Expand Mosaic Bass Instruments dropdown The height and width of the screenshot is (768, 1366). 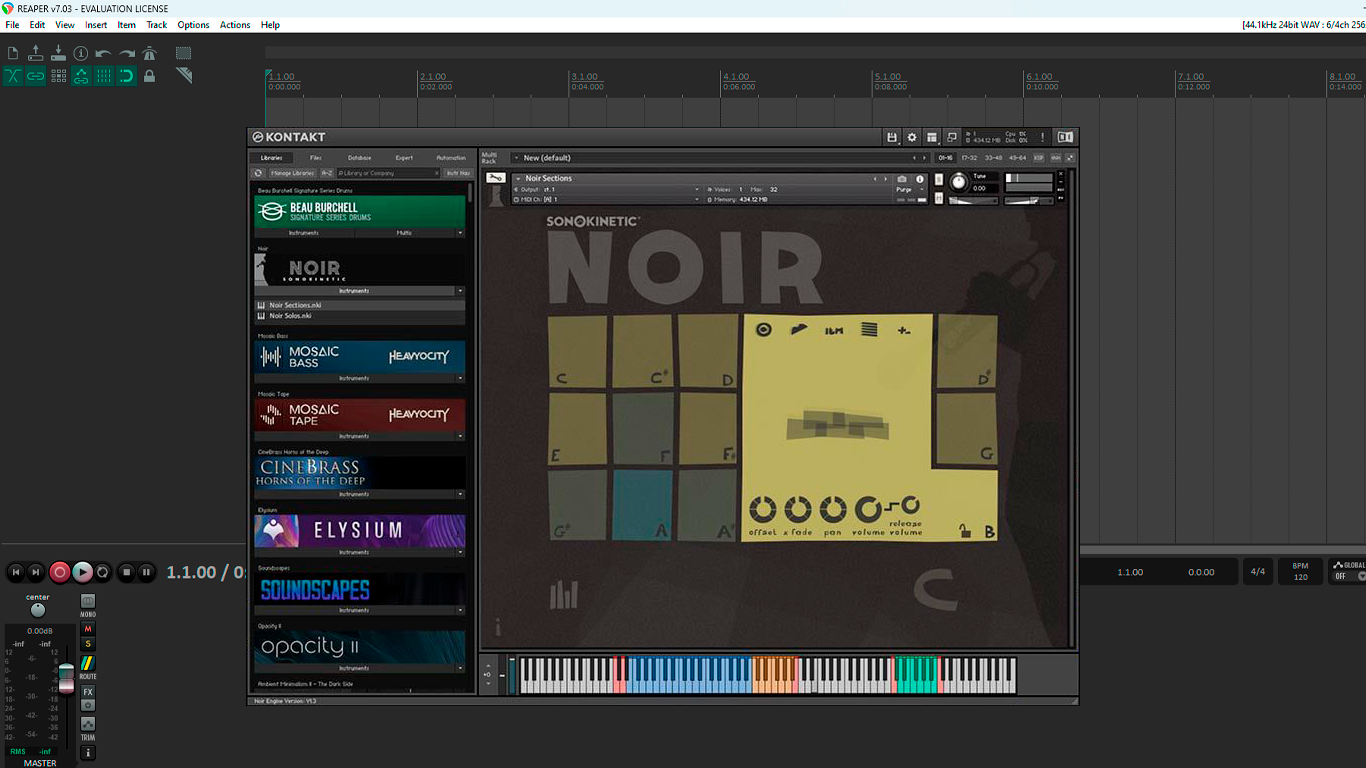tap(460, 378)
